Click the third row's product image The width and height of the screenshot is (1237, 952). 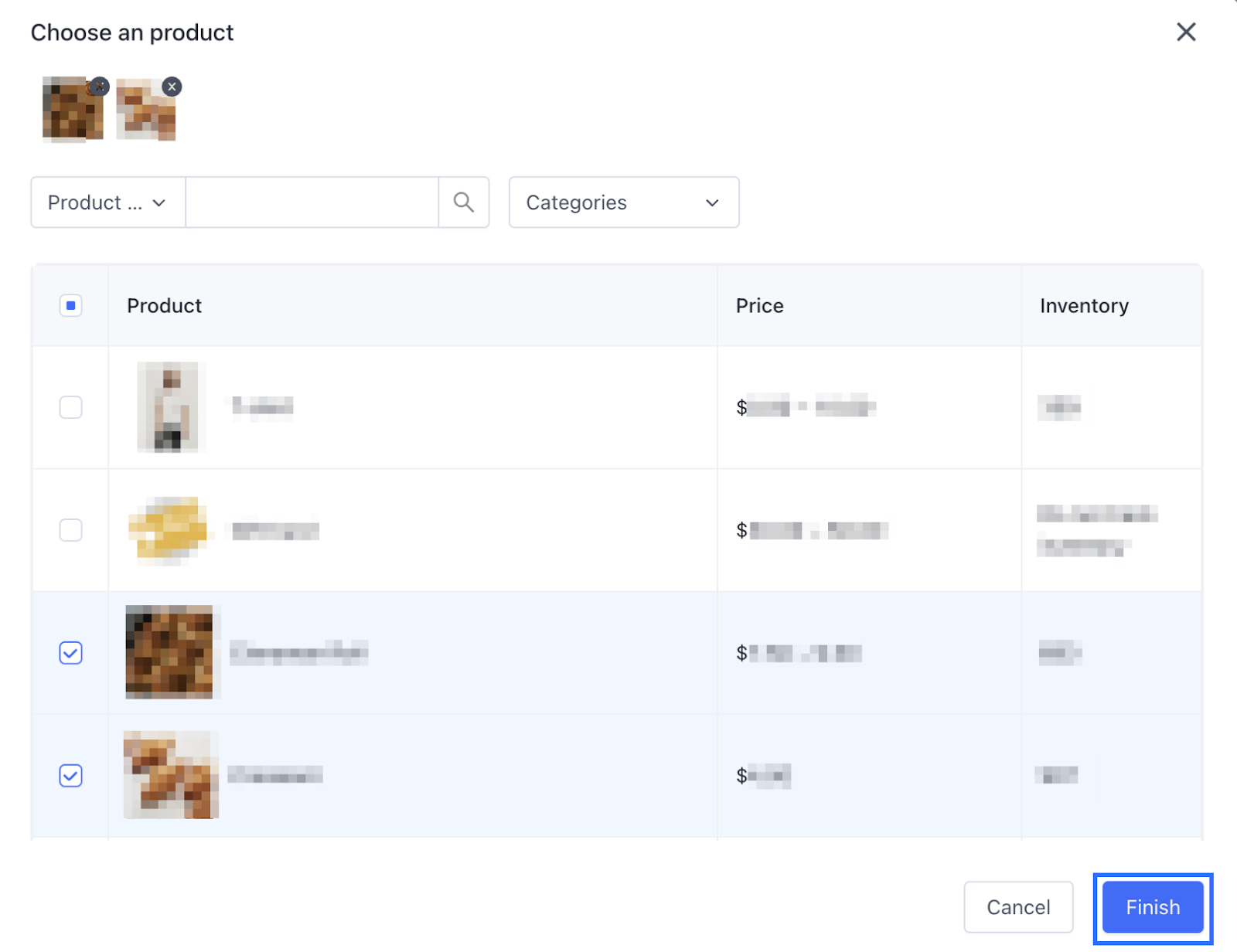point(169,652)
